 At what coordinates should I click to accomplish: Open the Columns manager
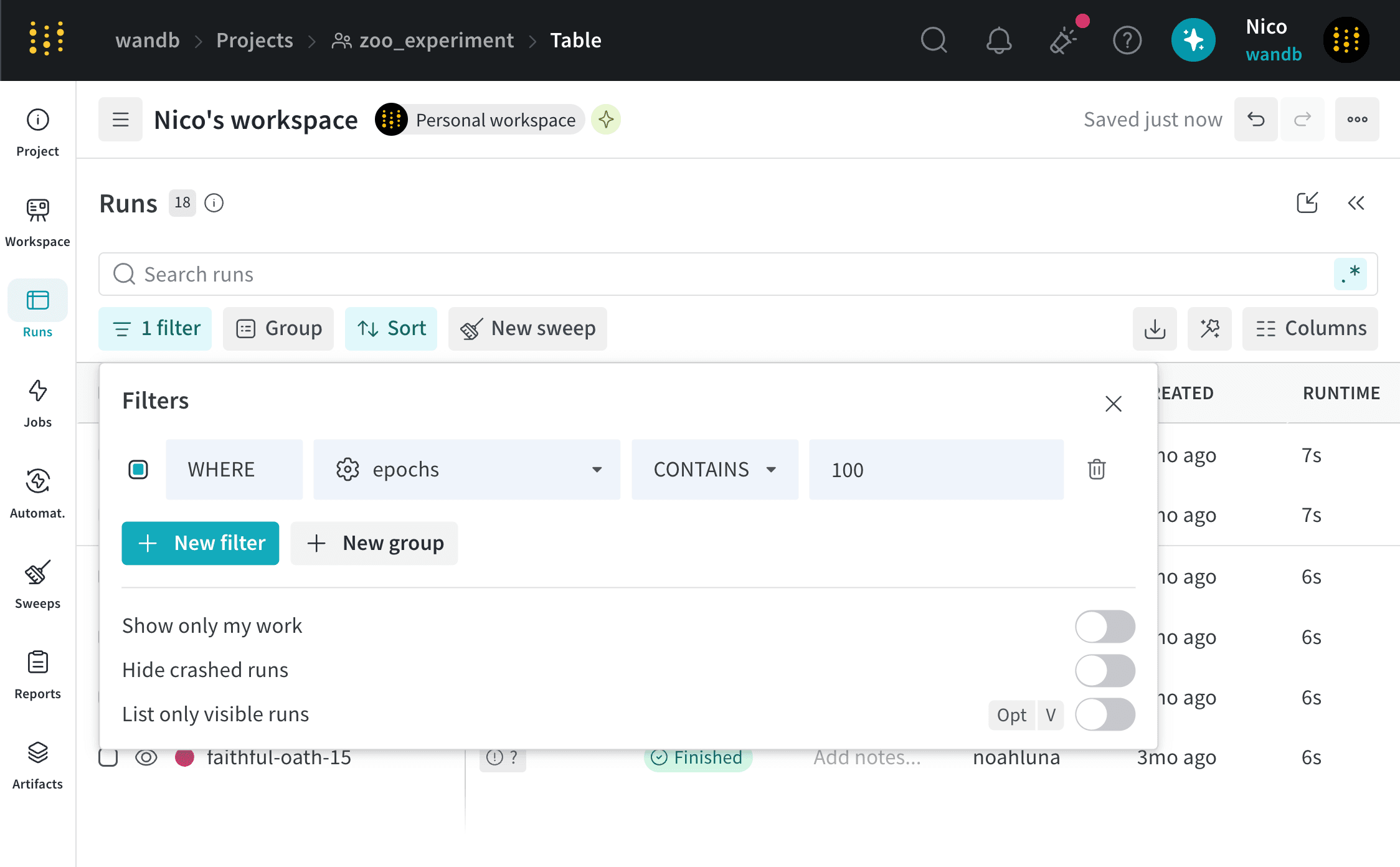pyautogui.click(x=1310, y=328)
